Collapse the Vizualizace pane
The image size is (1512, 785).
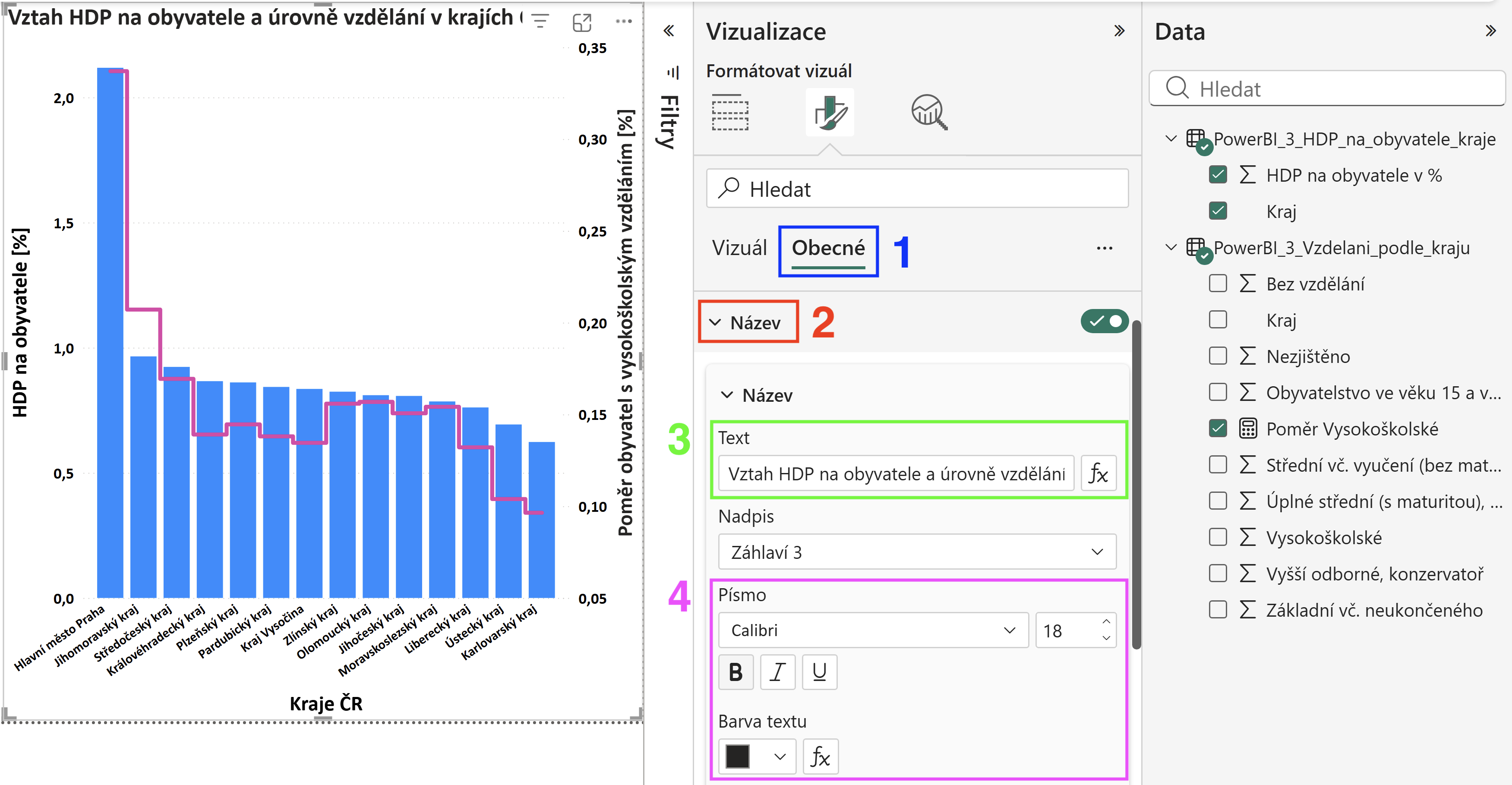[x=1119, y=31]
